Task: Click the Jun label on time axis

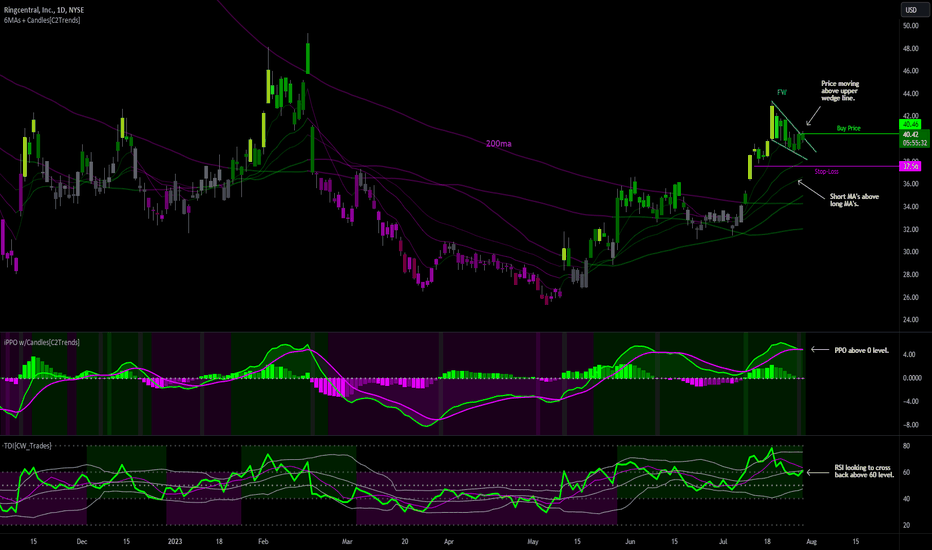Action: click(x=630, y=542)
